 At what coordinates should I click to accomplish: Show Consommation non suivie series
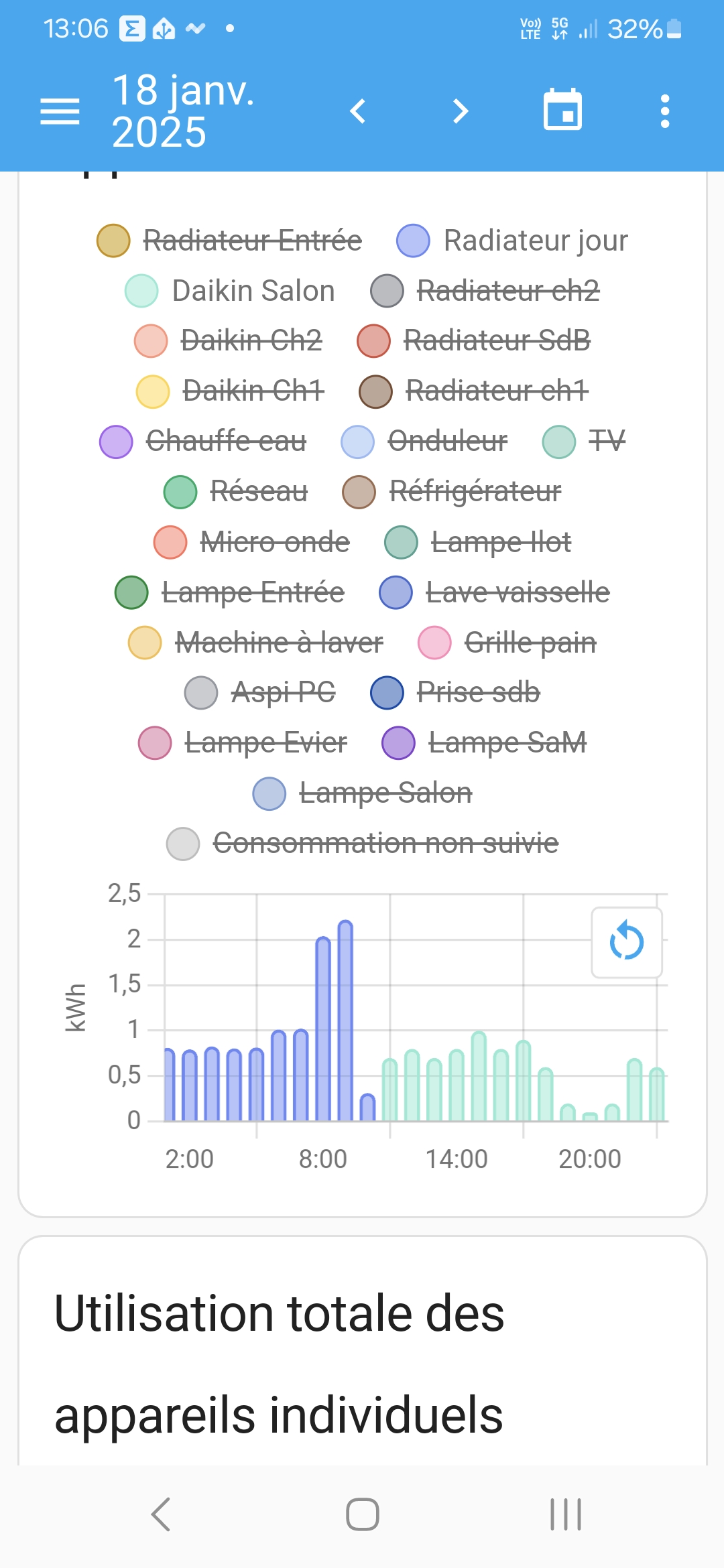click(x=363, y=843)
